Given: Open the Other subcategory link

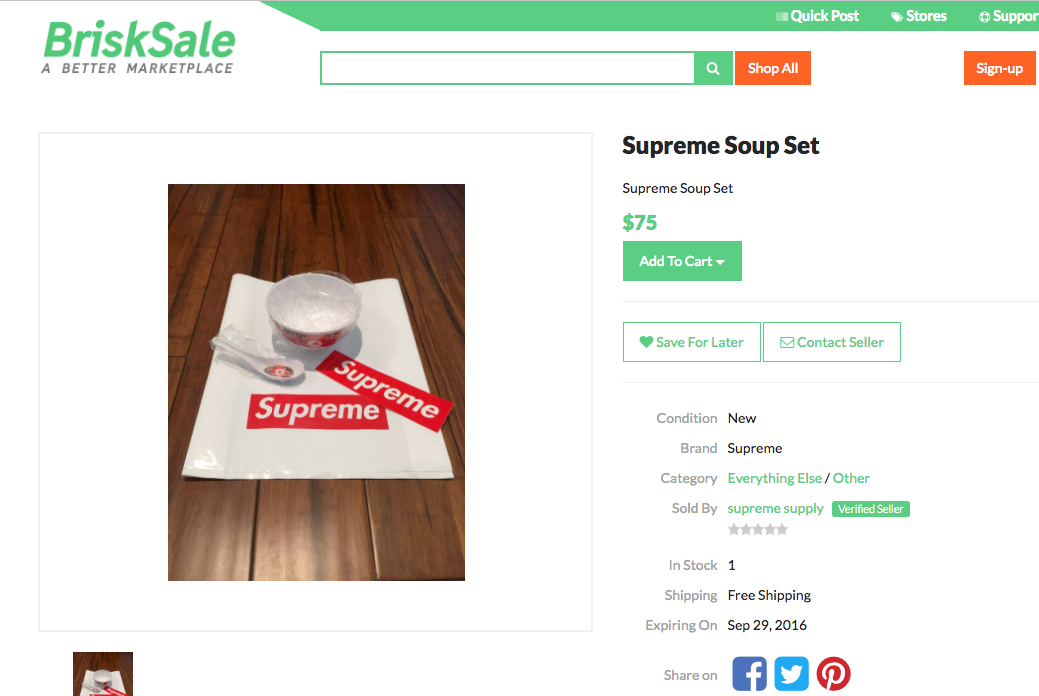Looking at the screenshot, I should pos(851,478).
